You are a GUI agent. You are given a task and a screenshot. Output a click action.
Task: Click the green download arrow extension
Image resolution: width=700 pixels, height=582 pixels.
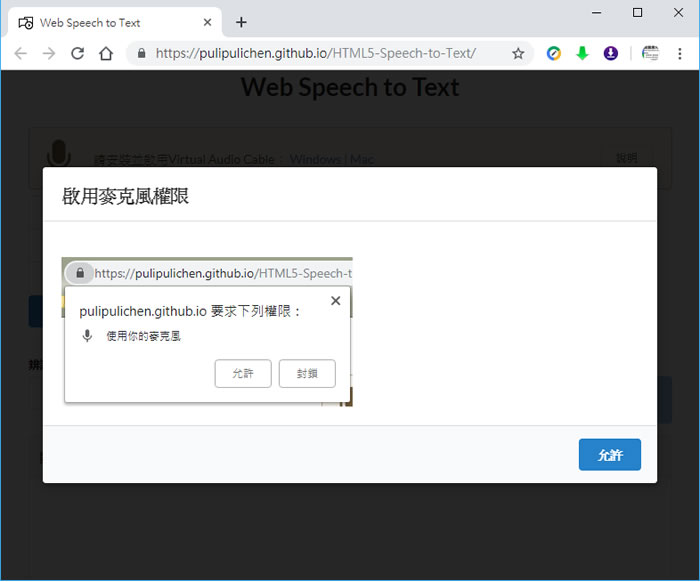click(x=582, y=54)
